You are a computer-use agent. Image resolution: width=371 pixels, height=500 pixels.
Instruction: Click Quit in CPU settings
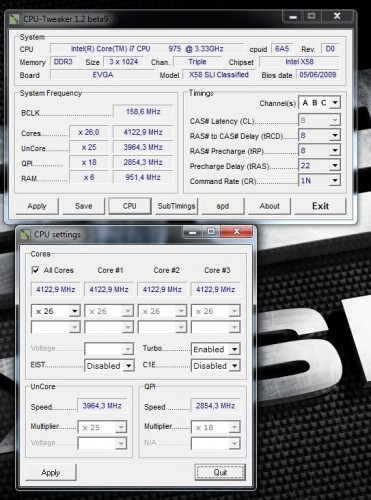pos(220,472)
